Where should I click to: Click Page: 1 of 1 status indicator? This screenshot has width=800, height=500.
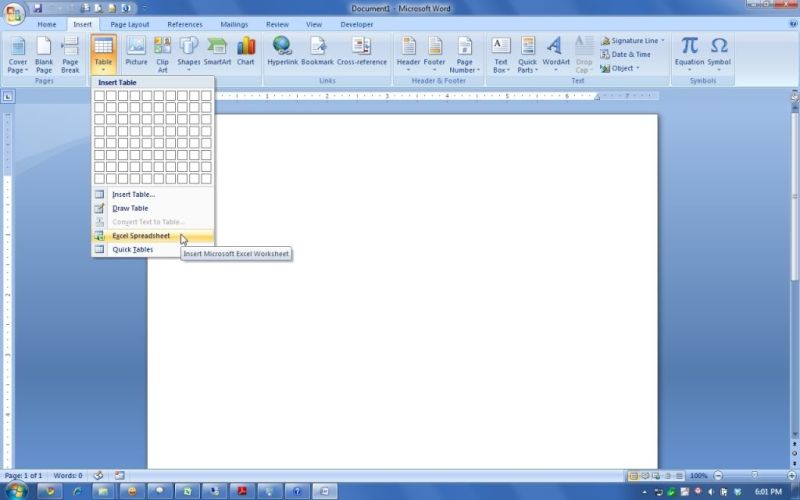click(x=23, y=476)
